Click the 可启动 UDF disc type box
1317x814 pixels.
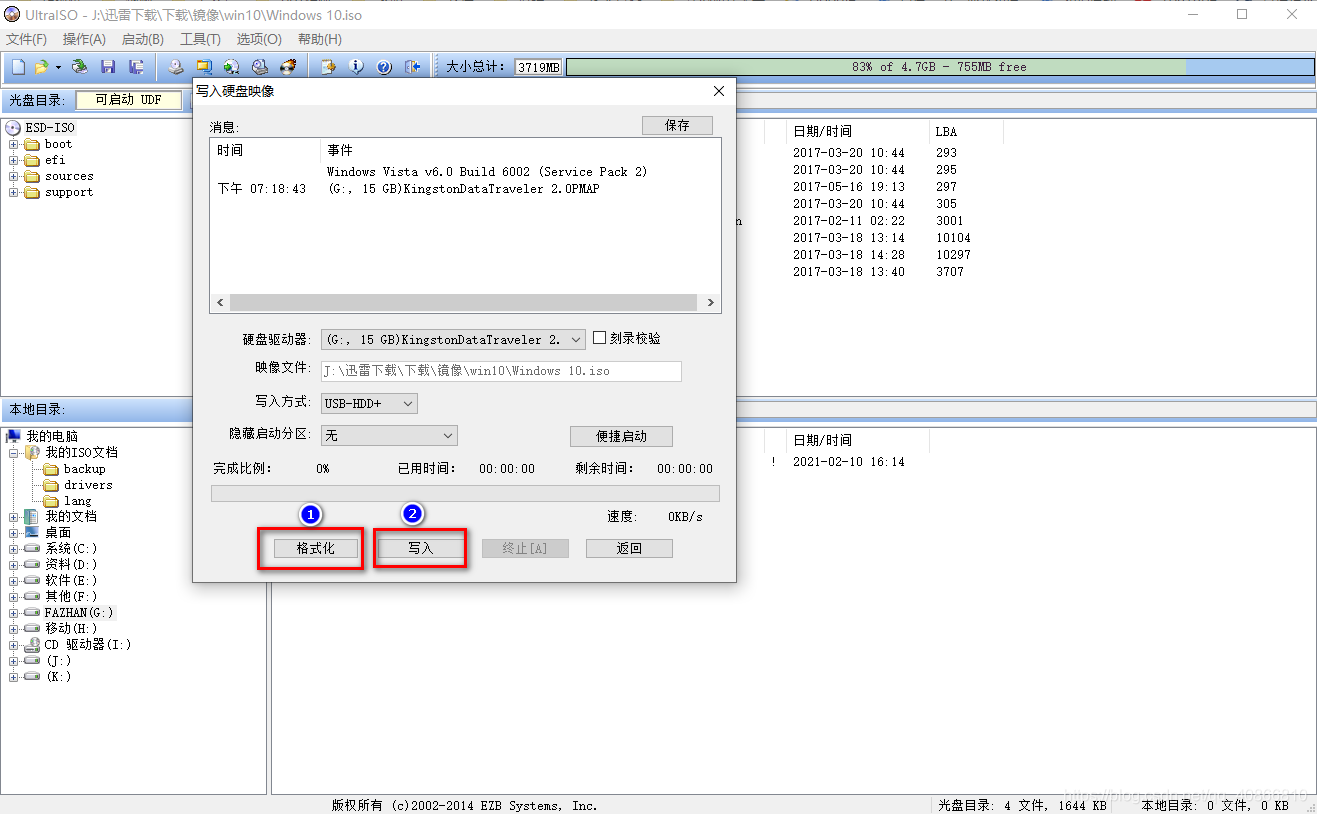point(129,100)
